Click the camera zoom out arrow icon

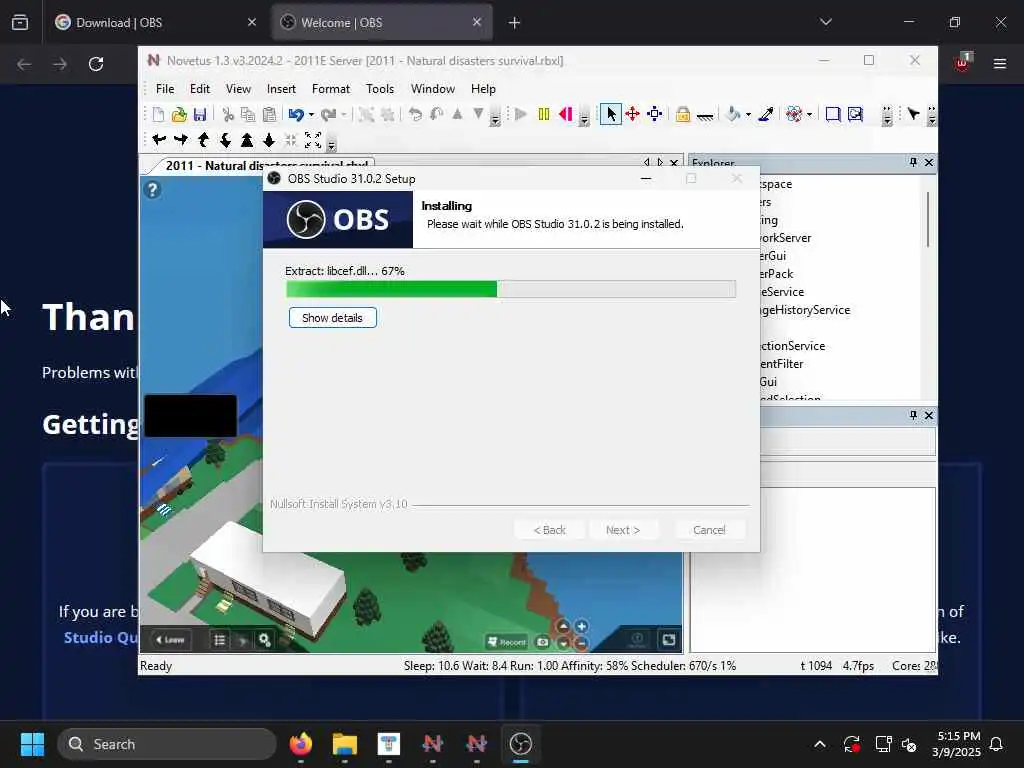click(269, 140)
